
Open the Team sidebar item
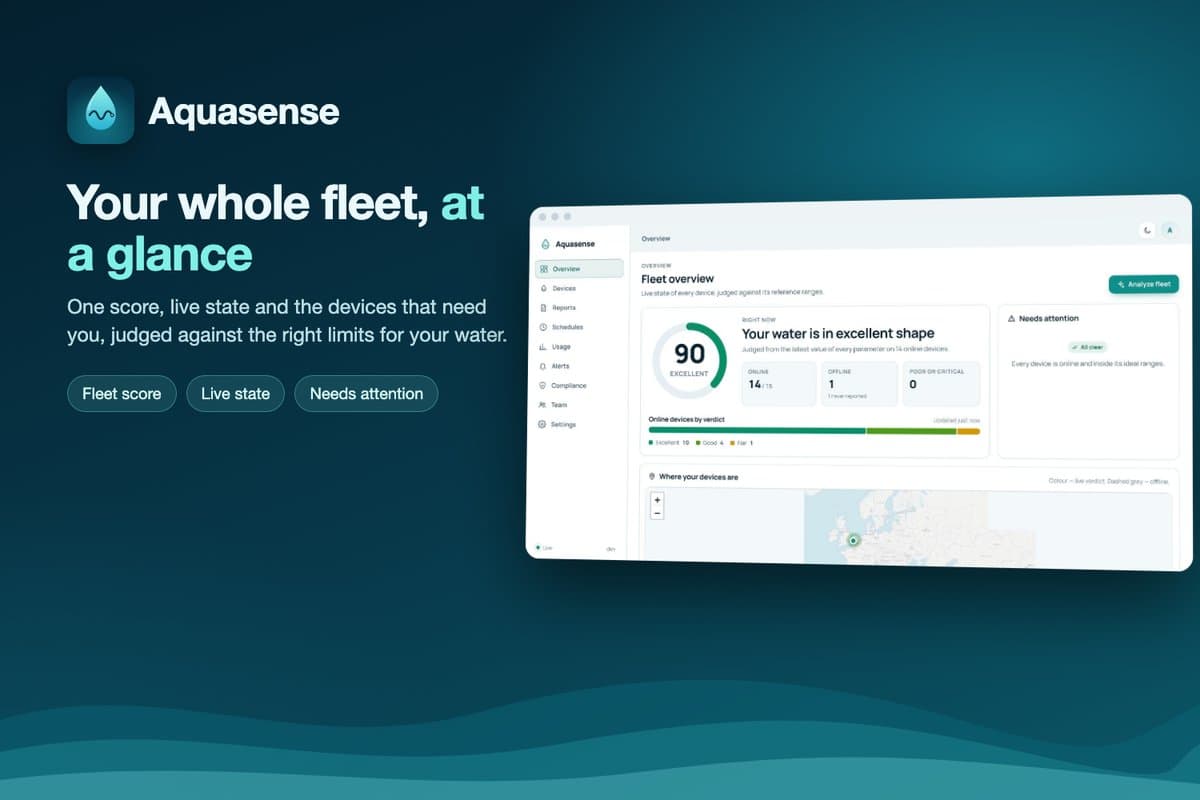[579, 405]
